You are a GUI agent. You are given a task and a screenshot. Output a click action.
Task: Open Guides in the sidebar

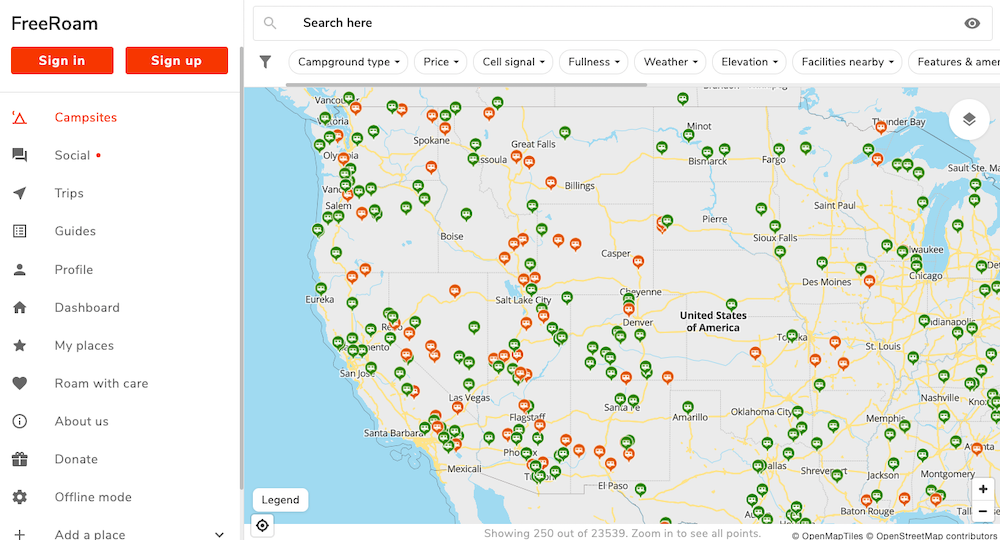(75, 231)
